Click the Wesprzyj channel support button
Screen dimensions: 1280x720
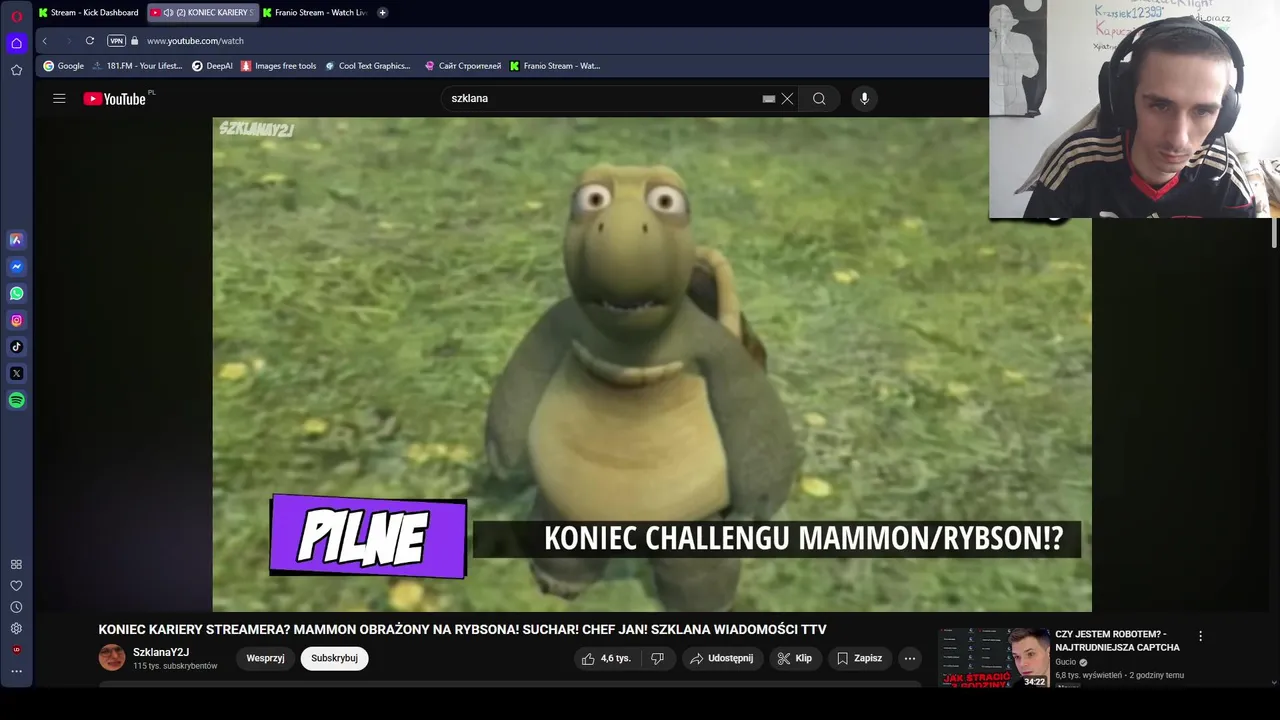[265, 658]
